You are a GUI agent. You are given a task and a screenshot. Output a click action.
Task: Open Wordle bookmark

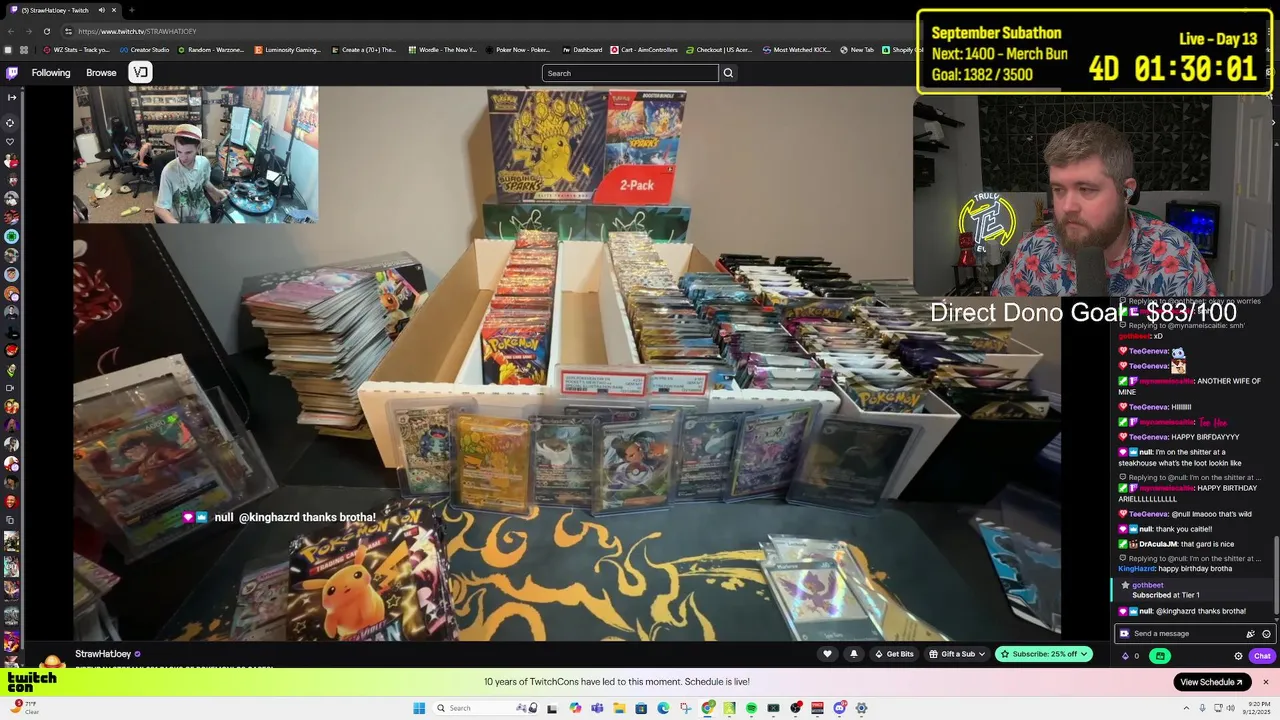[x=442, y=49]
